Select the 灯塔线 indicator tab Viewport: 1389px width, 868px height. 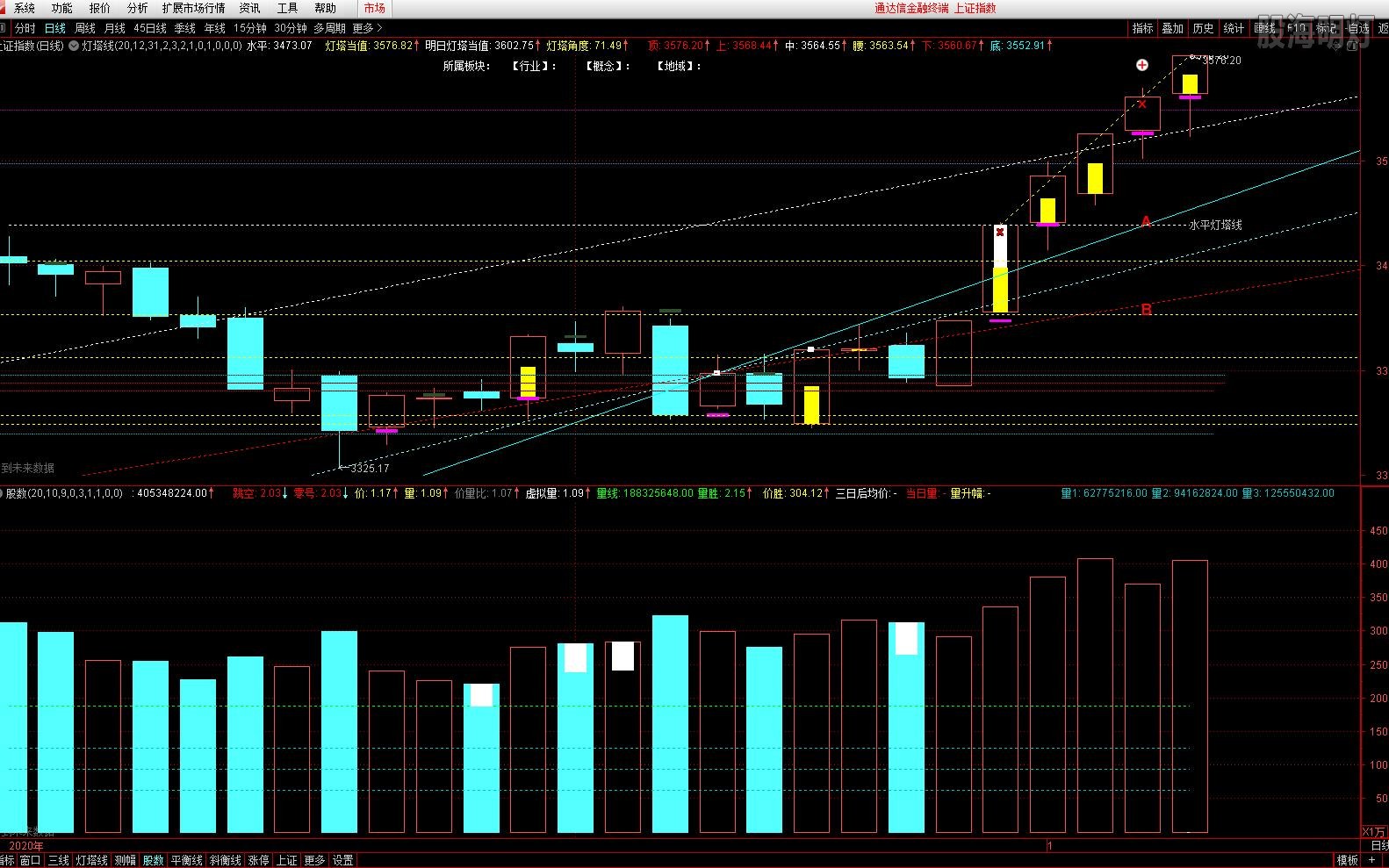coord(91,860)
